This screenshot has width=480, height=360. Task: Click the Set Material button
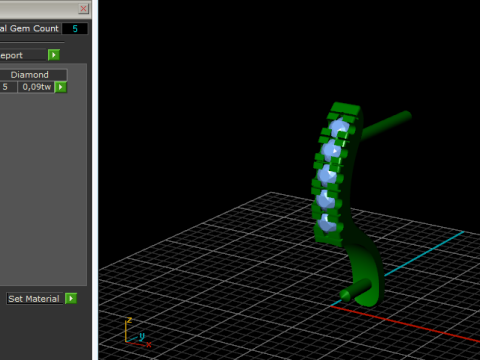click(x=35, y=299)
